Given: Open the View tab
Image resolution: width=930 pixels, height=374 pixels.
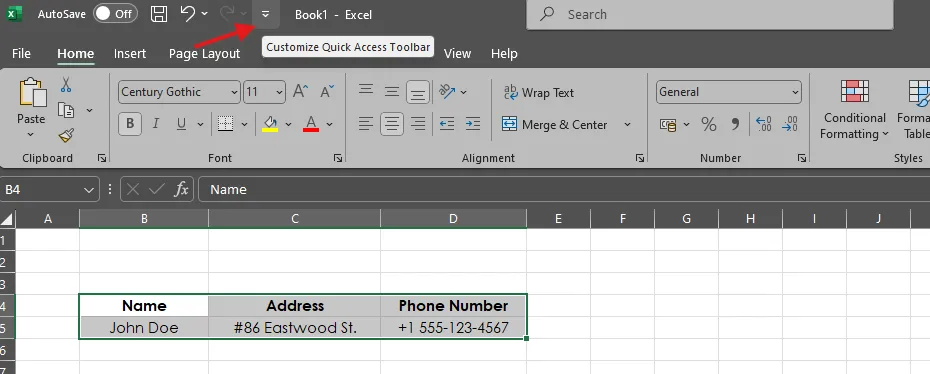Looking at the screenshot, I should [x=457, y=53].
